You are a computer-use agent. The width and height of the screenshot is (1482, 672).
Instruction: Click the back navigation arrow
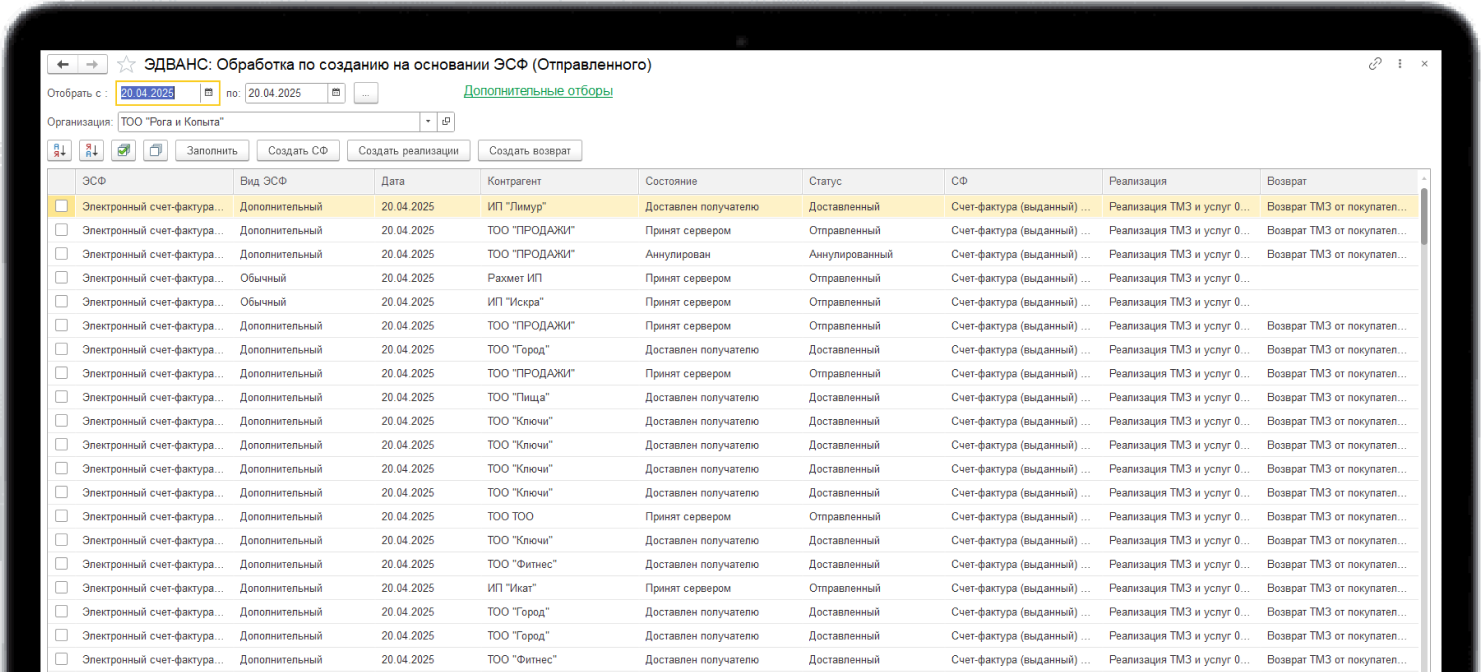63,65
